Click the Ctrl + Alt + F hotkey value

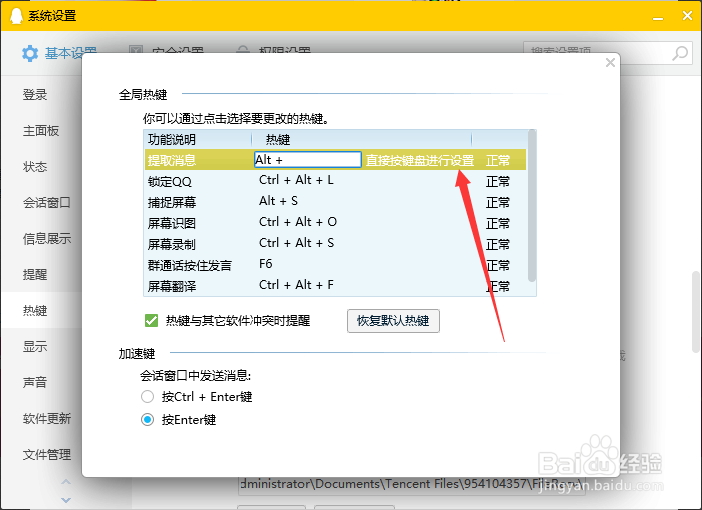click(296, 285)
